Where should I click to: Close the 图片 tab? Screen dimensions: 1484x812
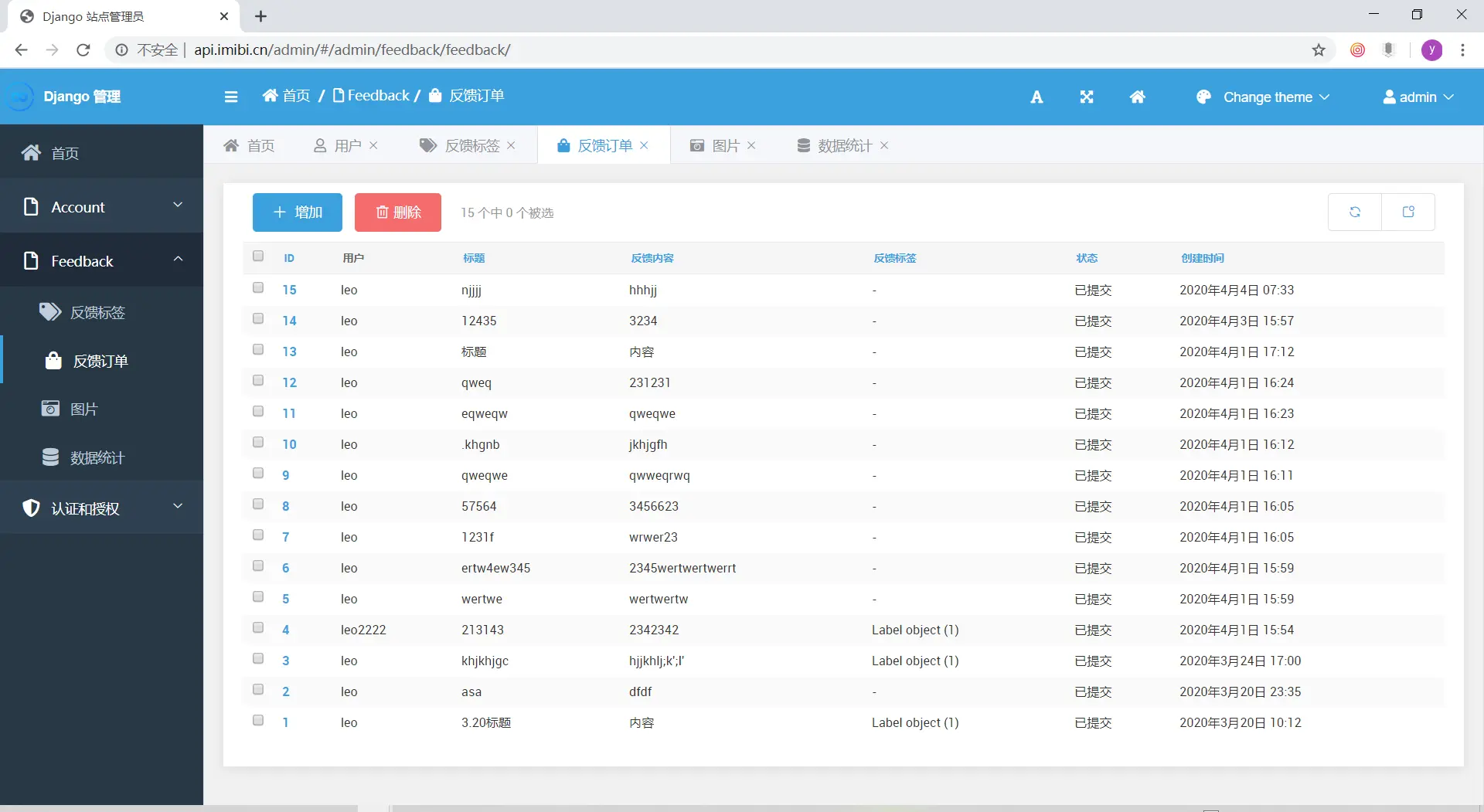pyautogui.click(x=751, y=145)
